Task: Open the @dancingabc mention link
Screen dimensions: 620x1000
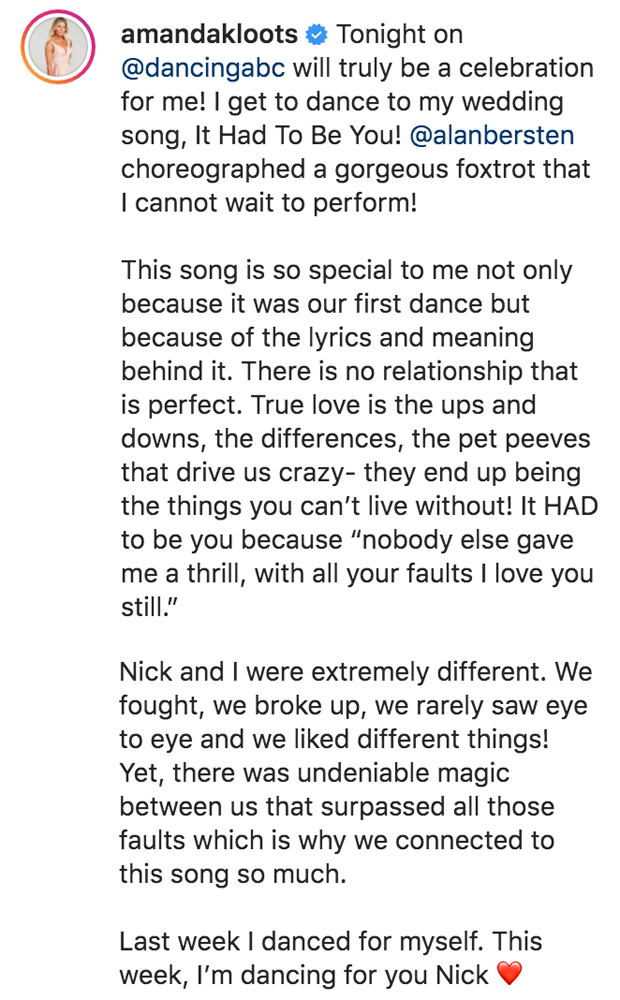Action: pos(203,68)
